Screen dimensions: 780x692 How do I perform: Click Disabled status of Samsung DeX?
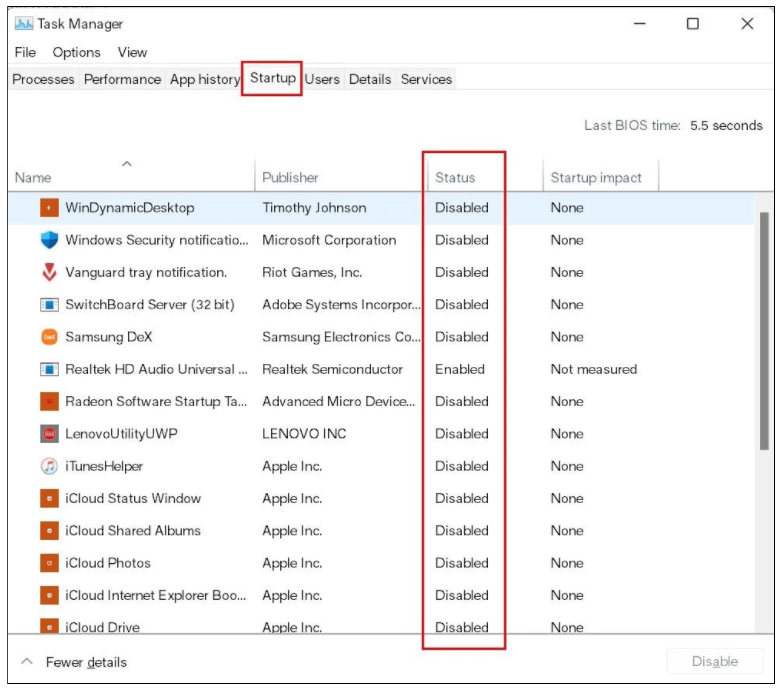click(462, 337)
